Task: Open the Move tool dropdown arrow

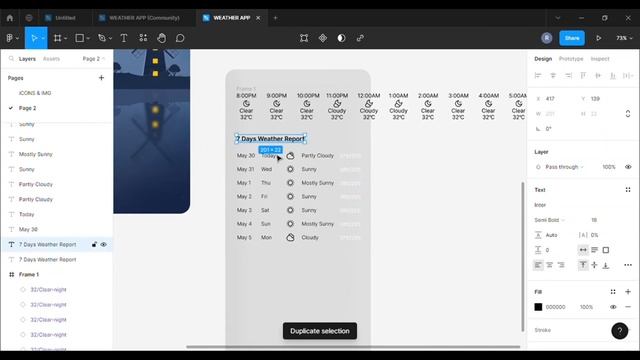Action: 43,38
